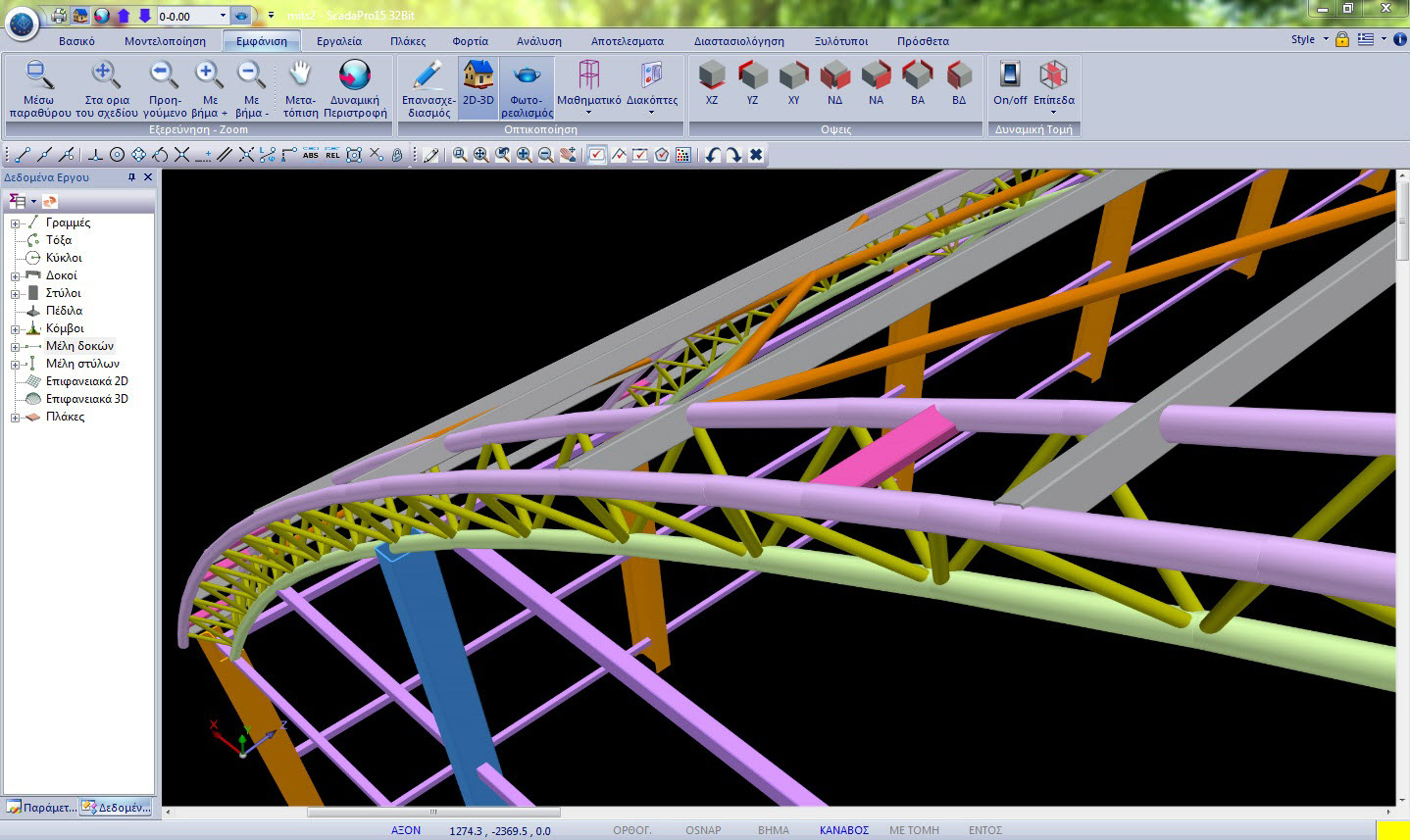This screenshot has width=1410, height=840.
Task: Expand the Δοκοί tree node
Action: pos(15,276)
